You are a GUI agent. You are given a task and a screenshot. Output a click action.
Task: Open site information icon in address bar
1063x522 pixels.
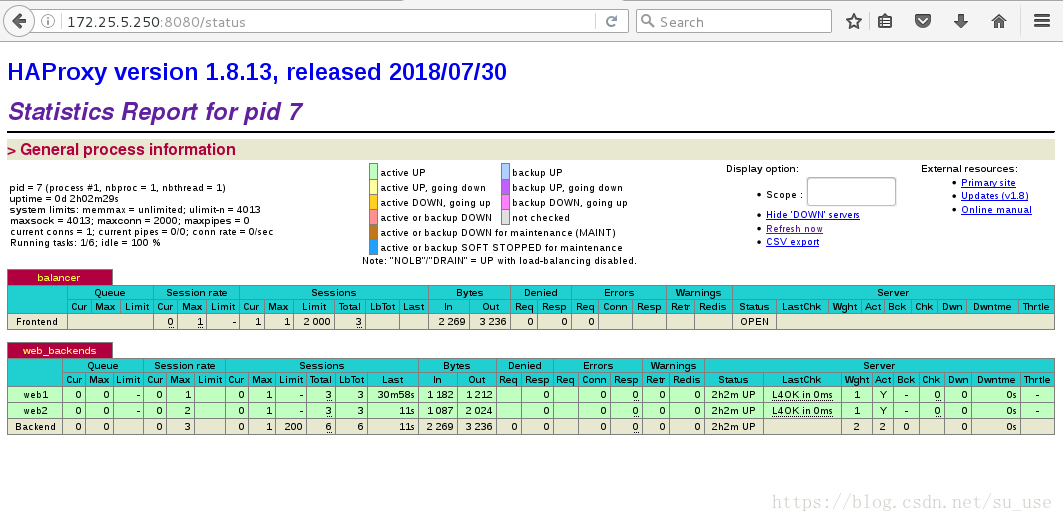click(x=48, y=22)
